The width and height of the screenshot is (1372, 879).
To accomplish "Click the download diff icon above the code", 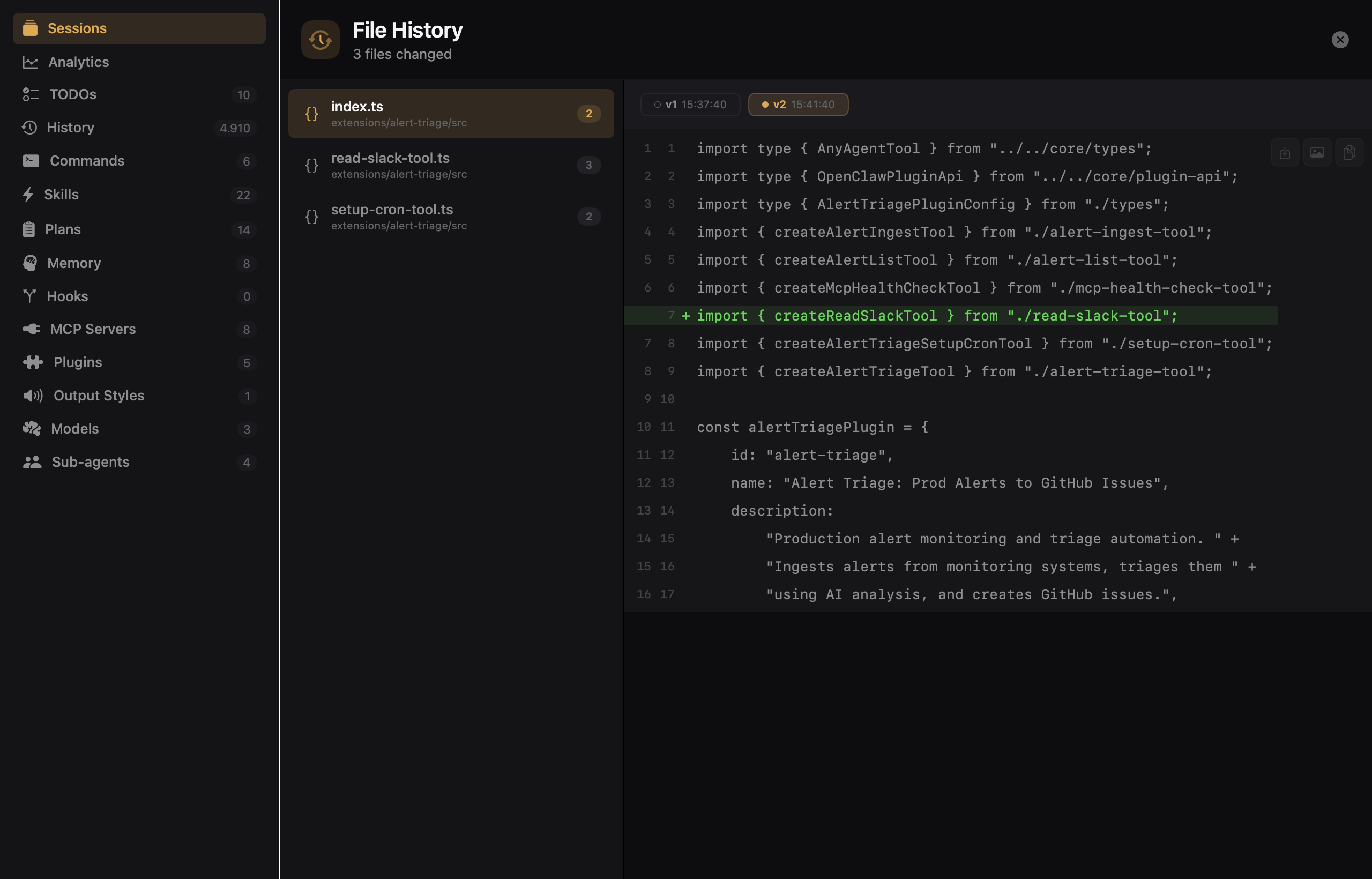I will pyautogui.click(x=1285, y=152).
